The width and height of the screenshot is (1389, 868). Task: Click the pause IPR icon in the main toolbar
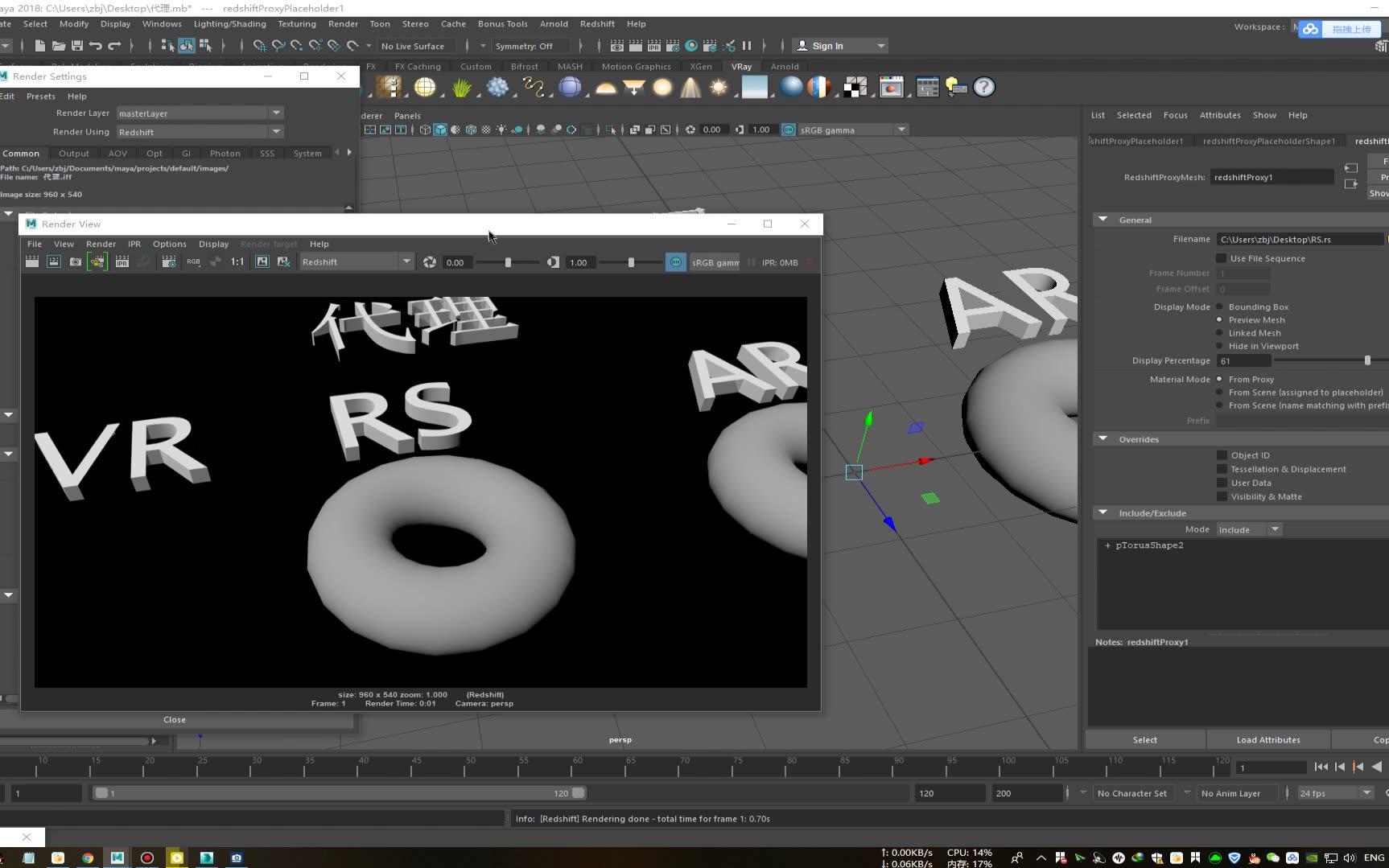coord(747,46)
